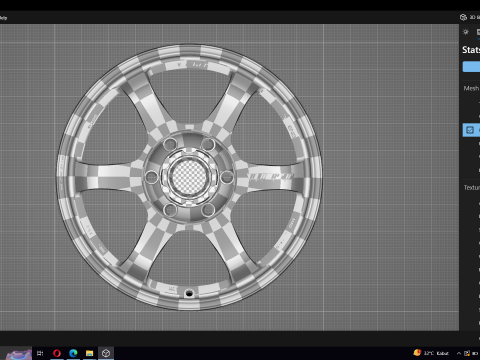Select the 3D Viewer taskbar icon
Screen dimensions: 480x360
[x=106, y=353]
